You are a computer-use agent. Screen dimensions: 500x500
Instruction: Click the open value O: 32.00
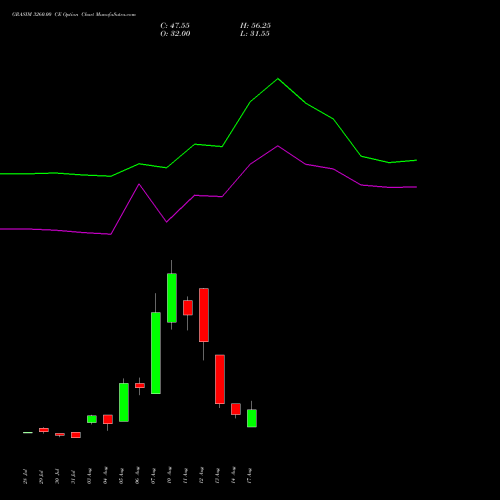pyautogui.click(x=175, y=34)
